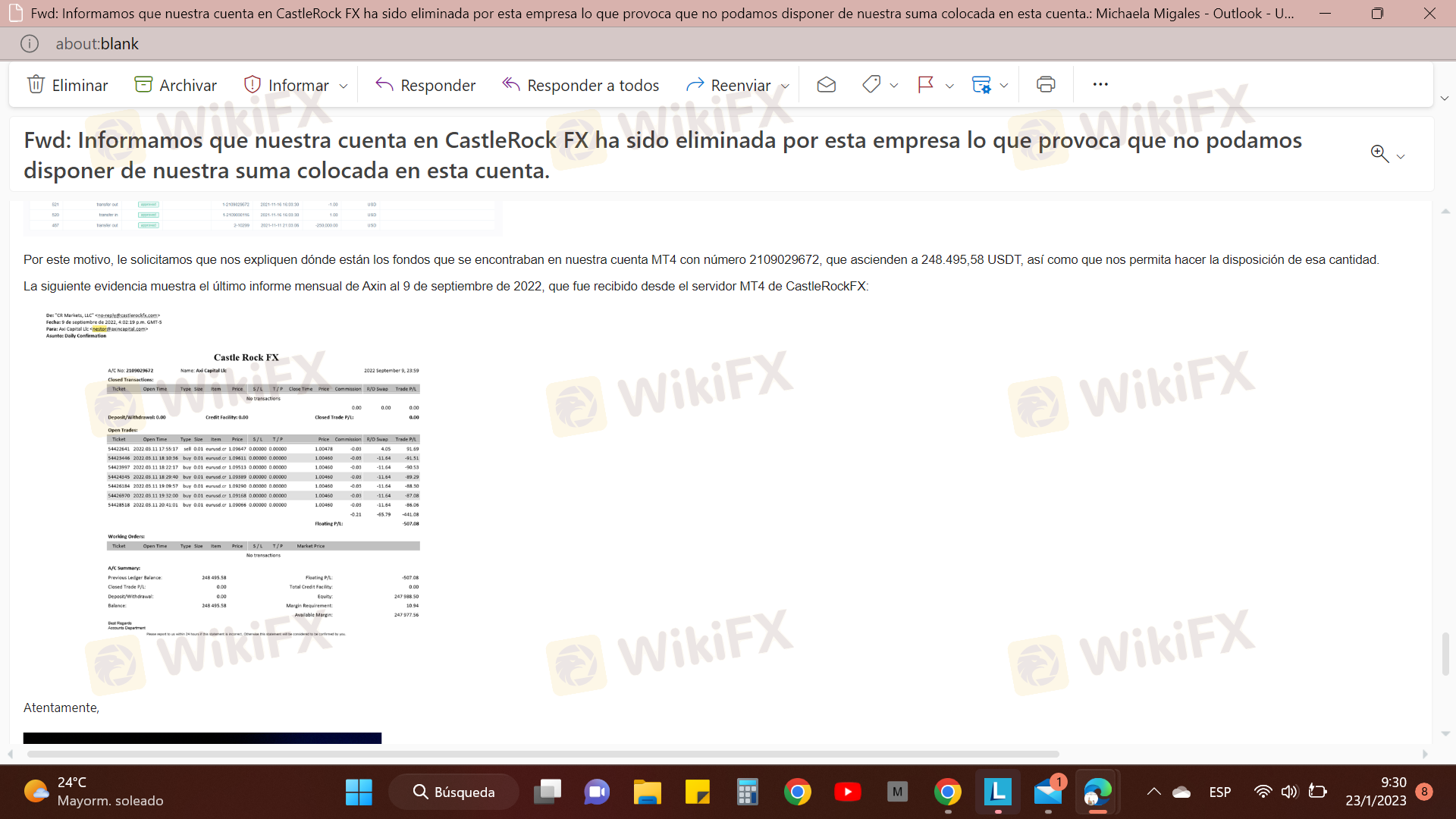The image size is (1456, 819).
Task: Open the gray M app in taskbar
Action: tap(898, 792)
